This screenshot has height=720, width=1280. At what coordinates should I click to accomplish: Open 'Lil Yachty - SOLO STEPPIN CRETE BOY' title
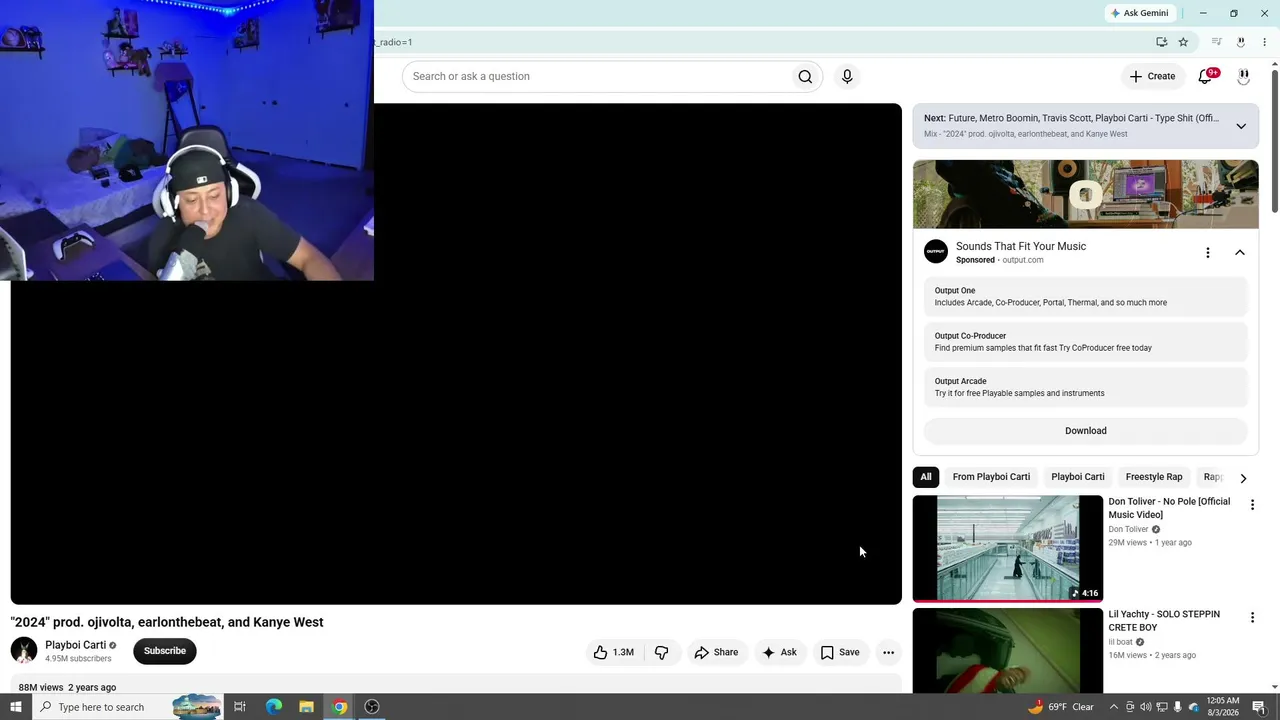click(x=1164, y=621)
